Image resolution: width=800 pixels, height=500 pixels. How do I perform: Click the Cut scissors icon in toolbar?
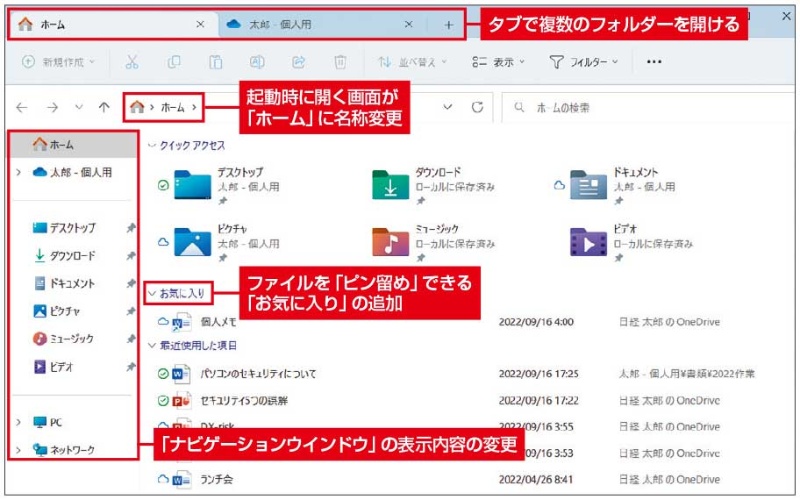(x=132, y=62)
